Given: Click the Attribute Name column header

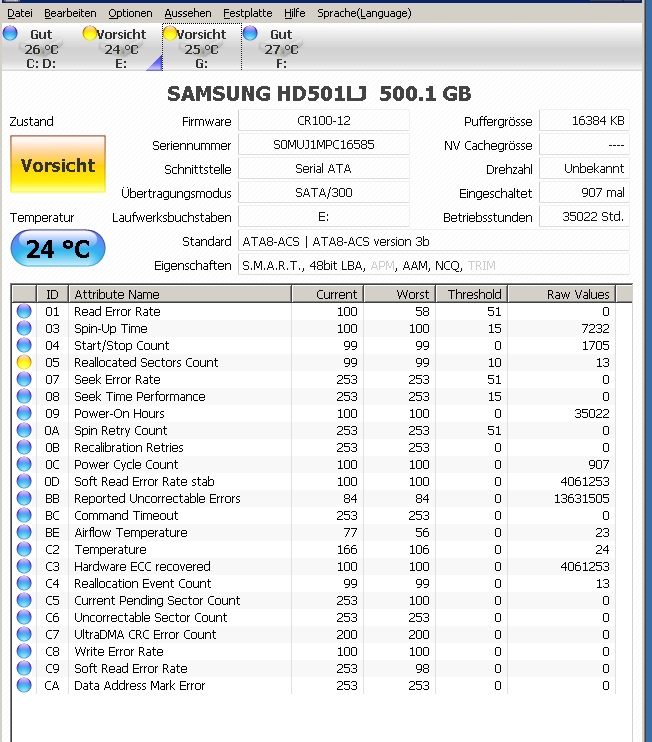Looking at the screenshot, I should click(180, 294).
